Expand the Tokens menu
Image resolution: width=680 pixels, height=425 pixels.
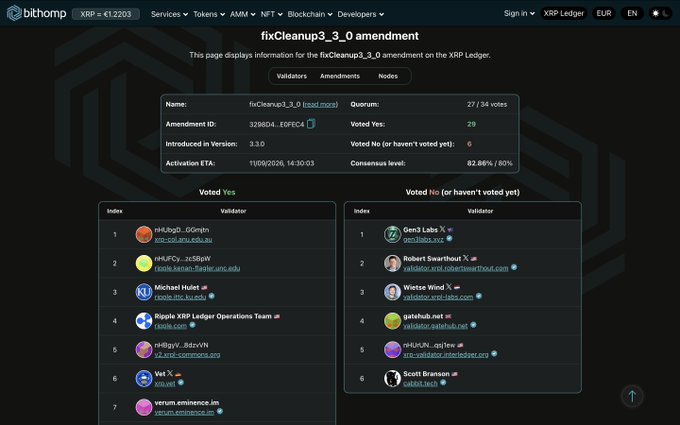(209, 14)
